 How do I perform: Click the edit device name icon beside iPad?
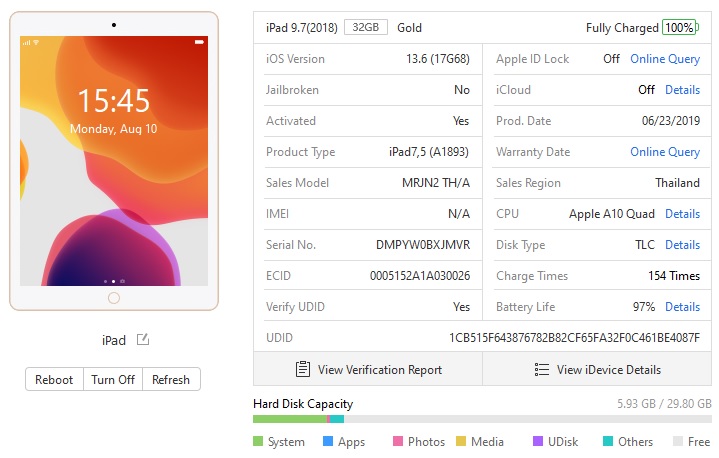(143, 340)
